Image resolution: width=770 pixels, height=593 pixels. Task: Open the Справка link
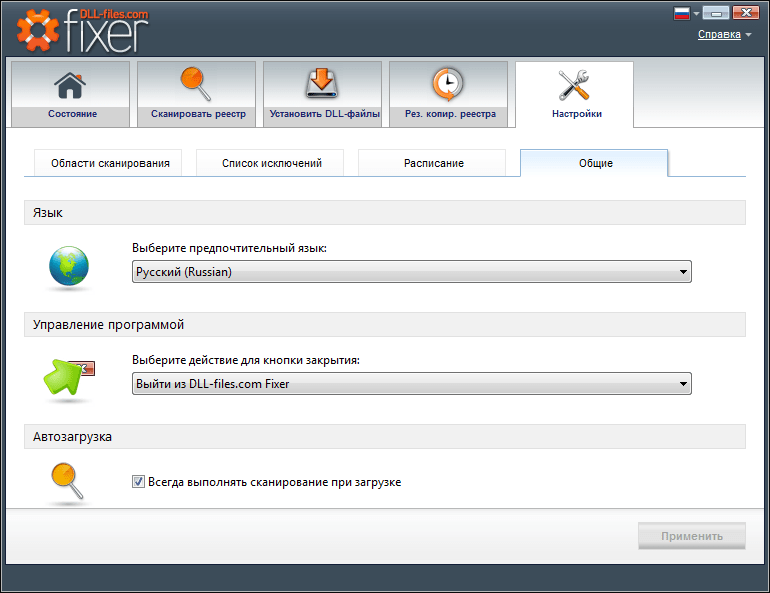pos(719,34)
